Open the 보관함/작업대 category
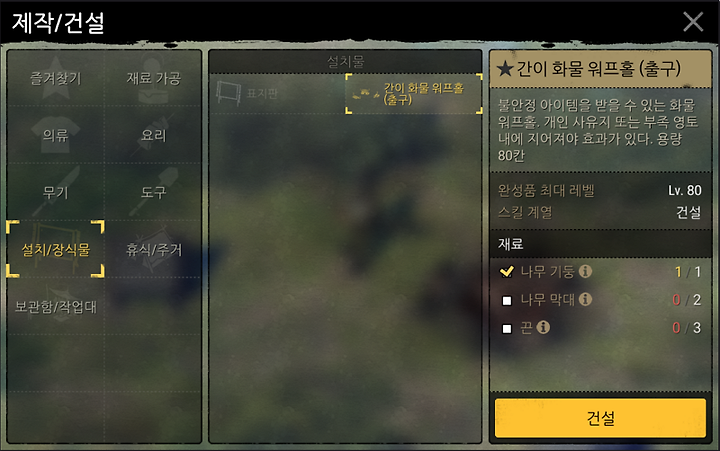The image size is (720, 451). pos(56,306)
